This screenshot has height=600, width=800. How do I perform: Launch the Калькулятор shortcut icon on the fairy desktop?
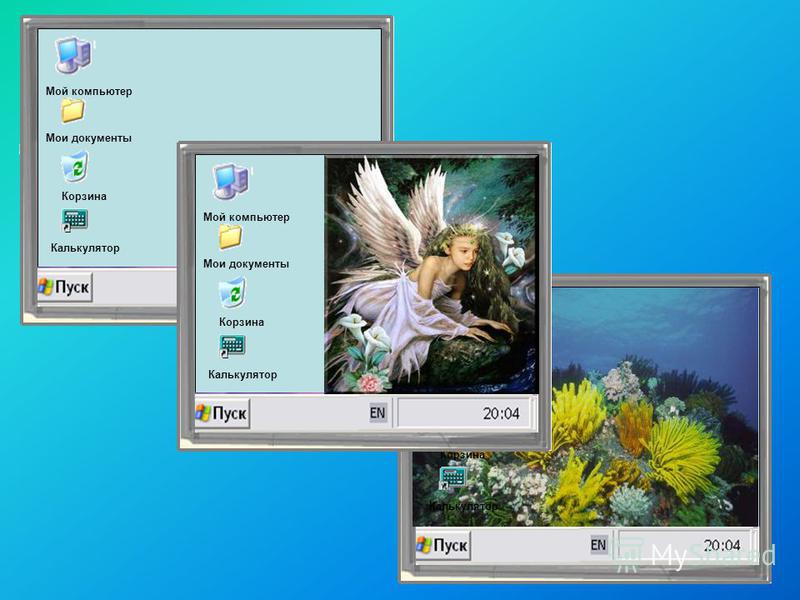click(232, 347)
